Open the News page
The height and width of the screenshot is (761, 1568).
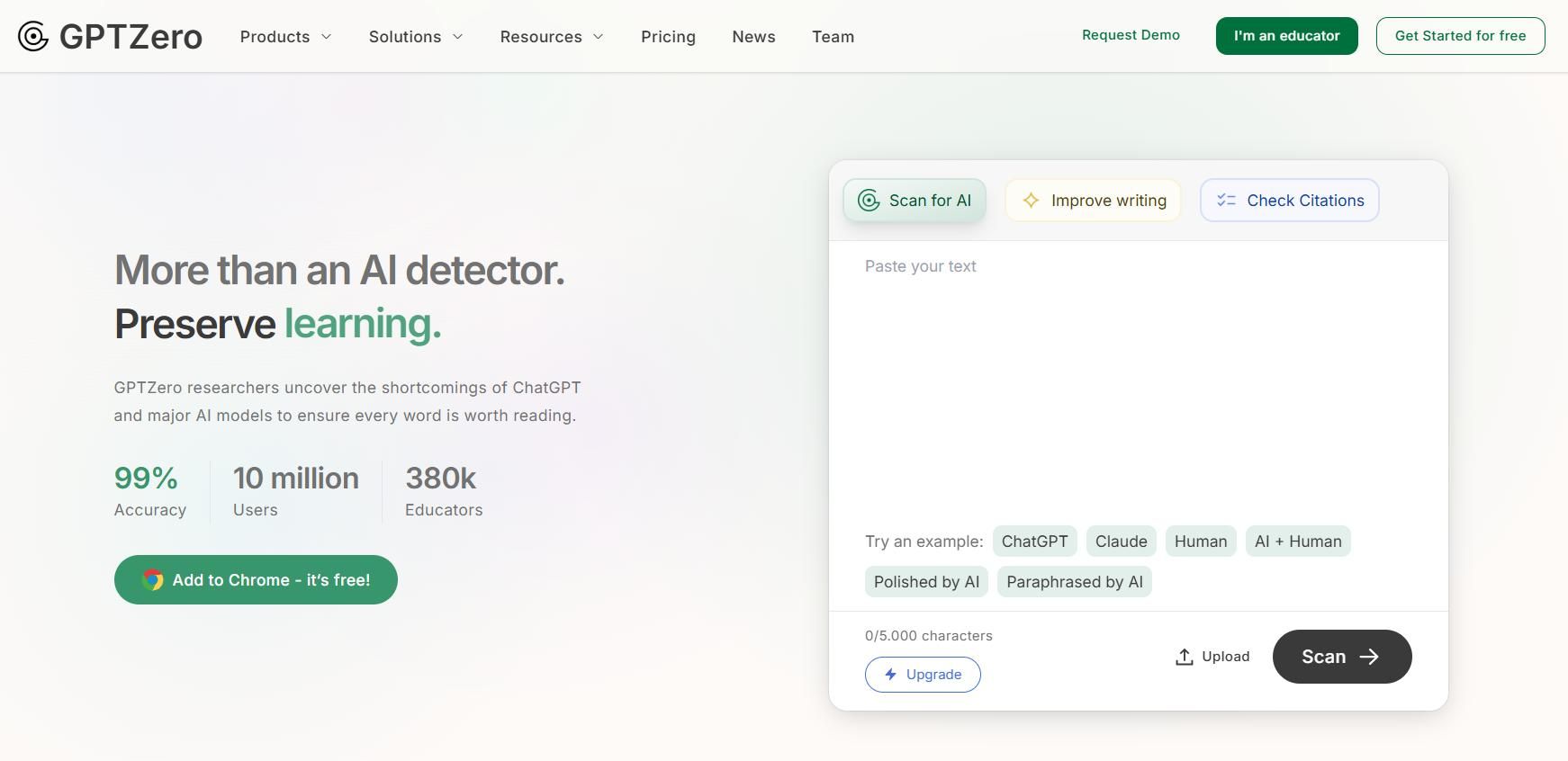753,37
